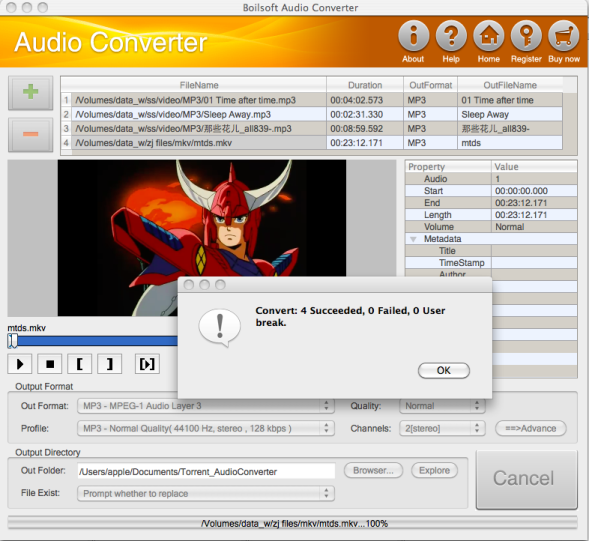Click row number 3 in file list
Screen dimensions: 589x541
[x=66, y=128]
